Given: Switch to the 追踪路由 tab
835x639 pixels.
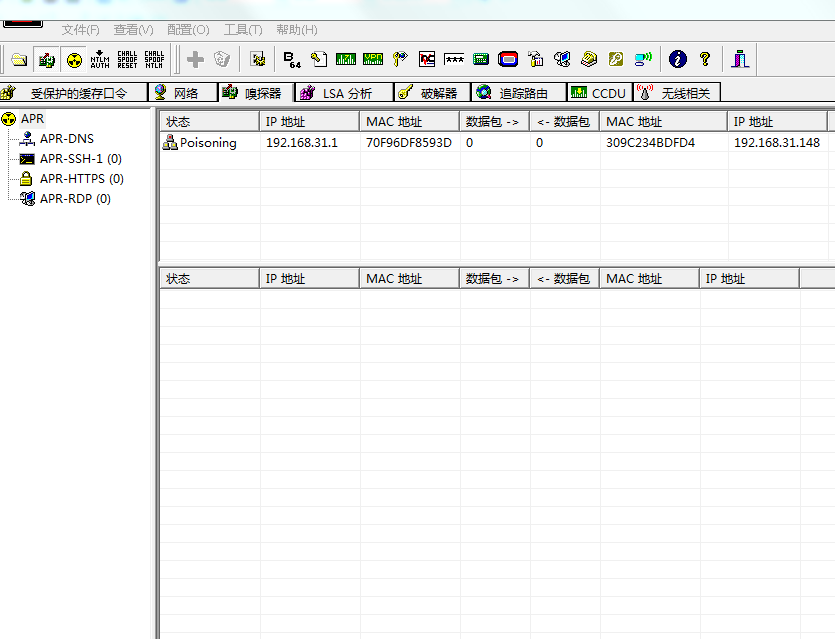Looking at the screenshot, I should click(519, 93).
